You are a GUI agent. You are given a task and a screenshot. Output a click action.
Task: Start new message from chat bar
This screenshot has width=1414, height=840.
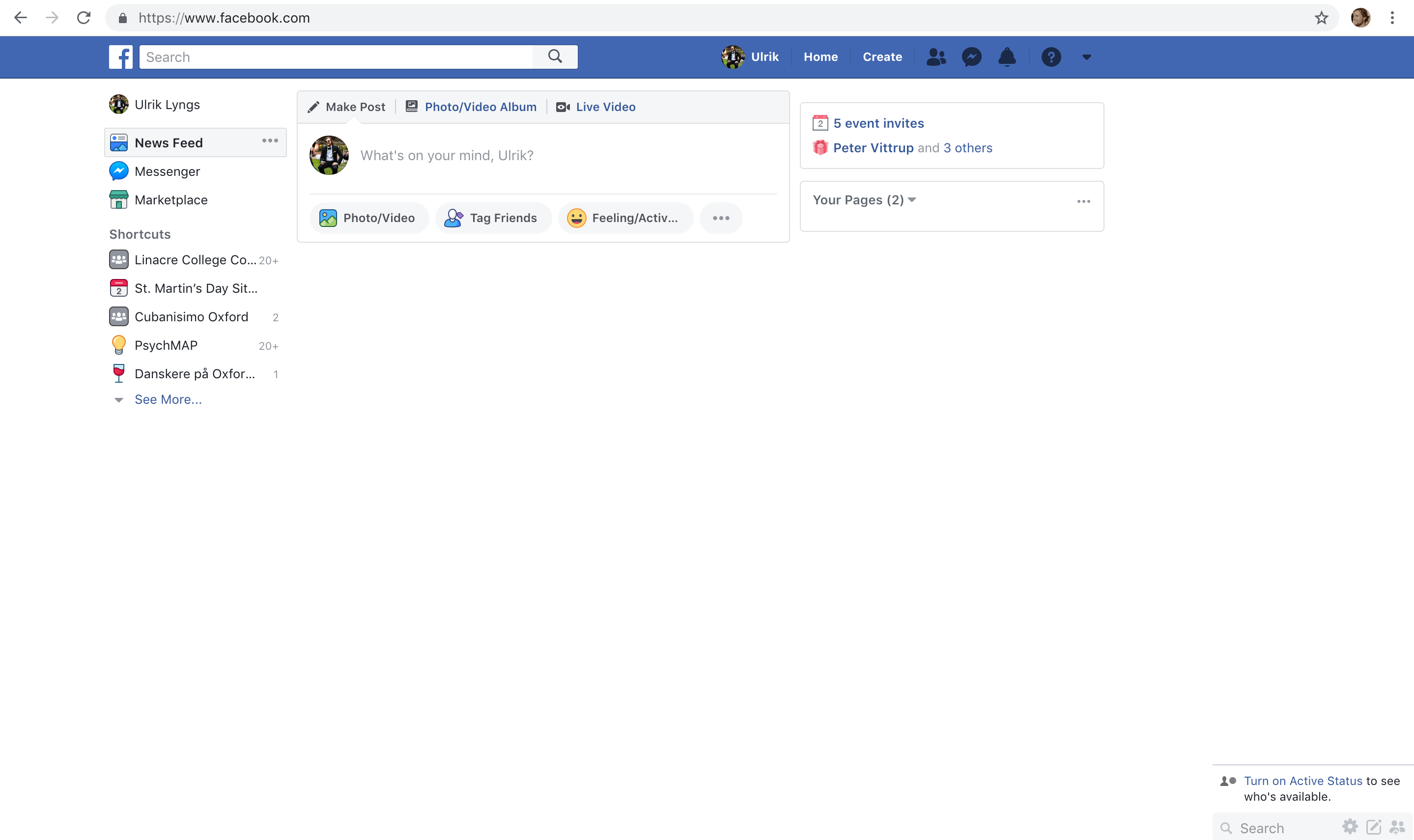1374,827
